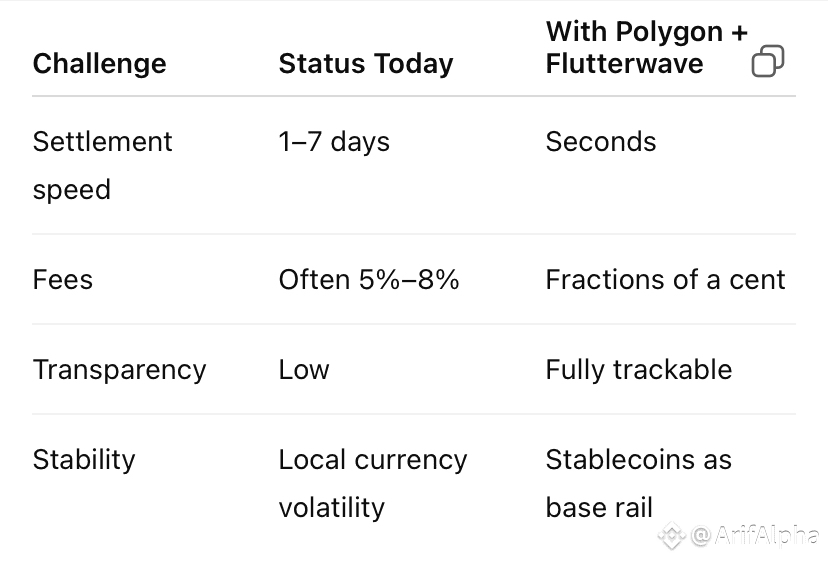828x561 pixels.
Task: Click the word speed under Settlement
Action: 72,190
